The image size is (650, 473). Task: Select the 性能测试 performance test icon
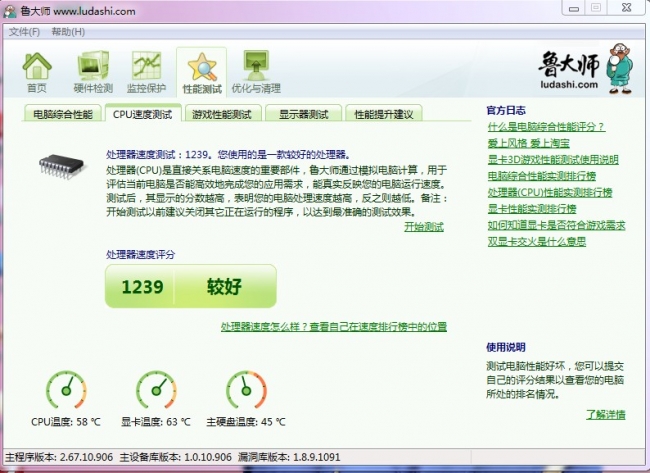coord(202,71)
